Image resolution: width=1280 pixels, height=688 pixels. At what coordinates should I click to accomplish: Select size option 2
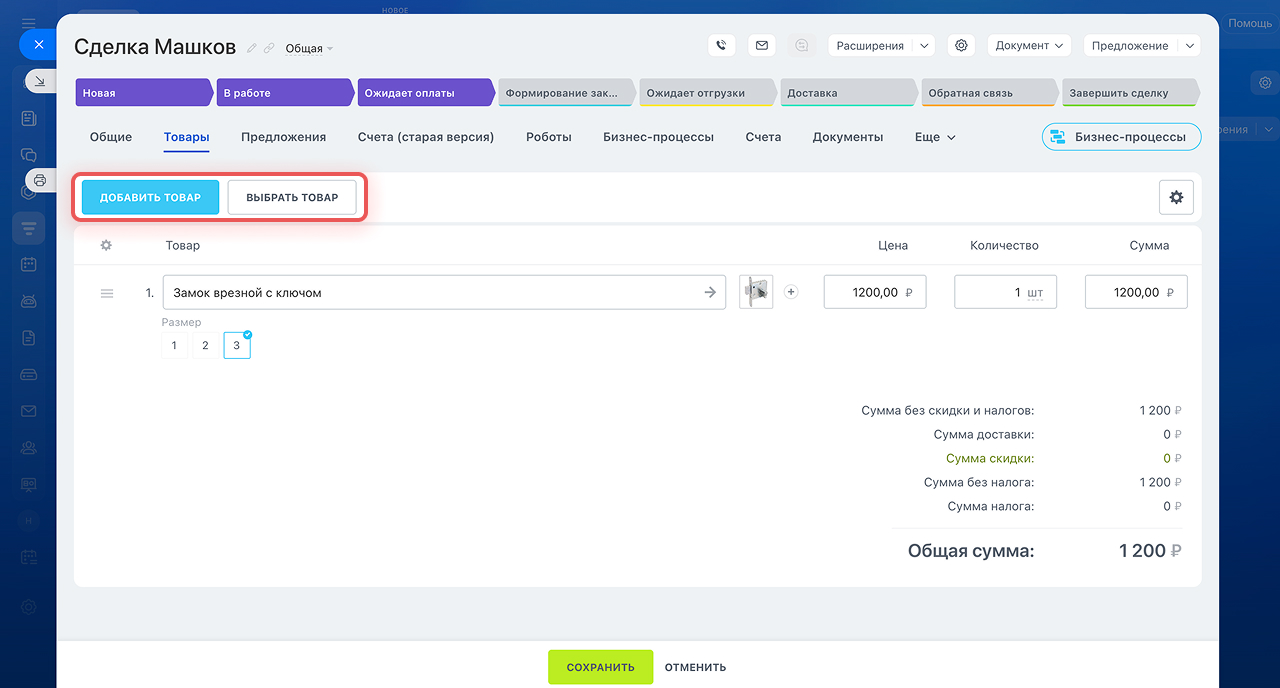pyautogui.click(x=205, y=345)
